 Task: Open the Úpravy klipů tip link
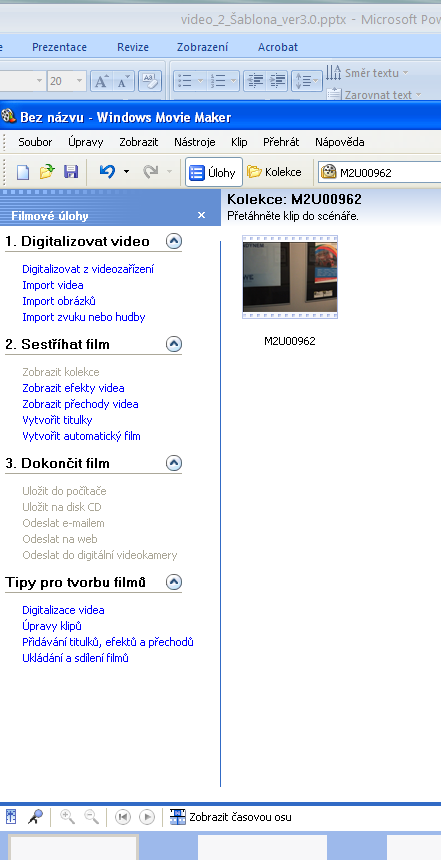52,626
